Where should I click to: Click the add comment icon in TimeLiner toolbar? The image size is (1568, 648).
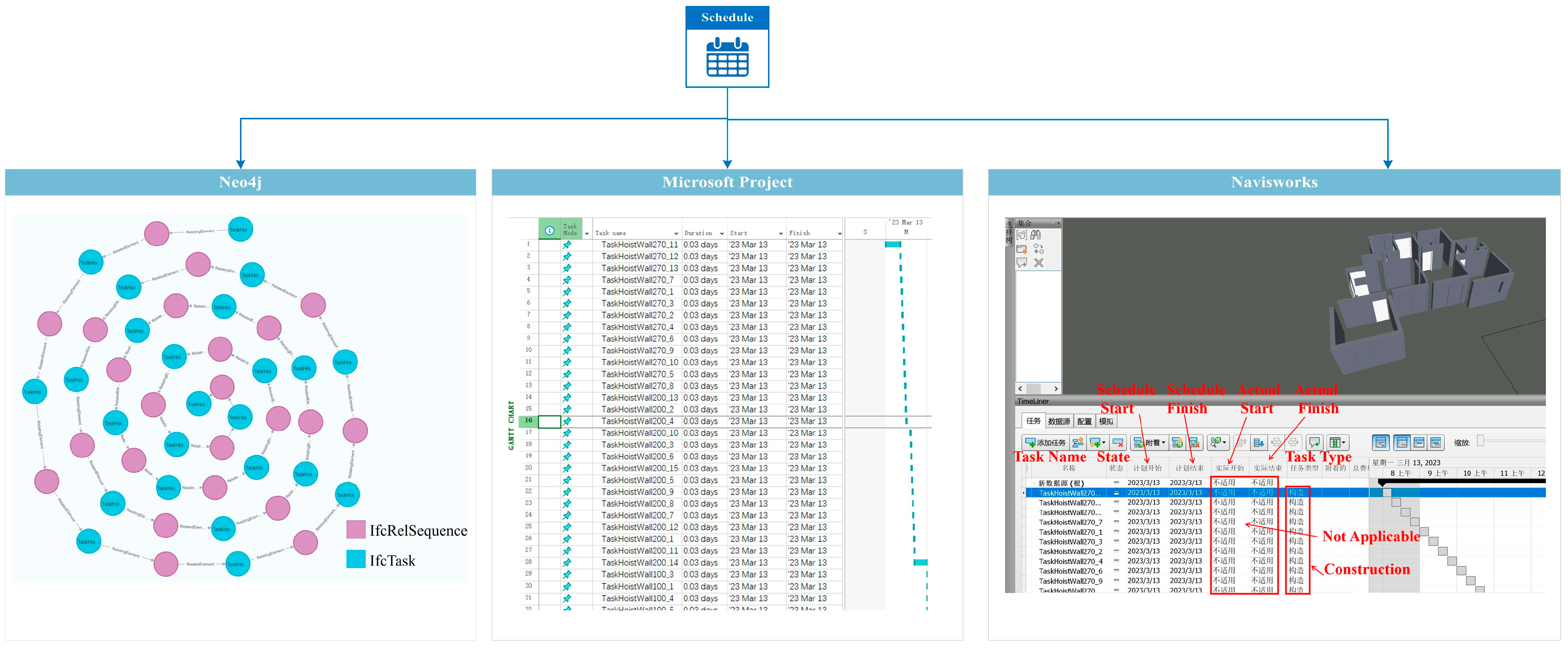(x=1314, y=442)
